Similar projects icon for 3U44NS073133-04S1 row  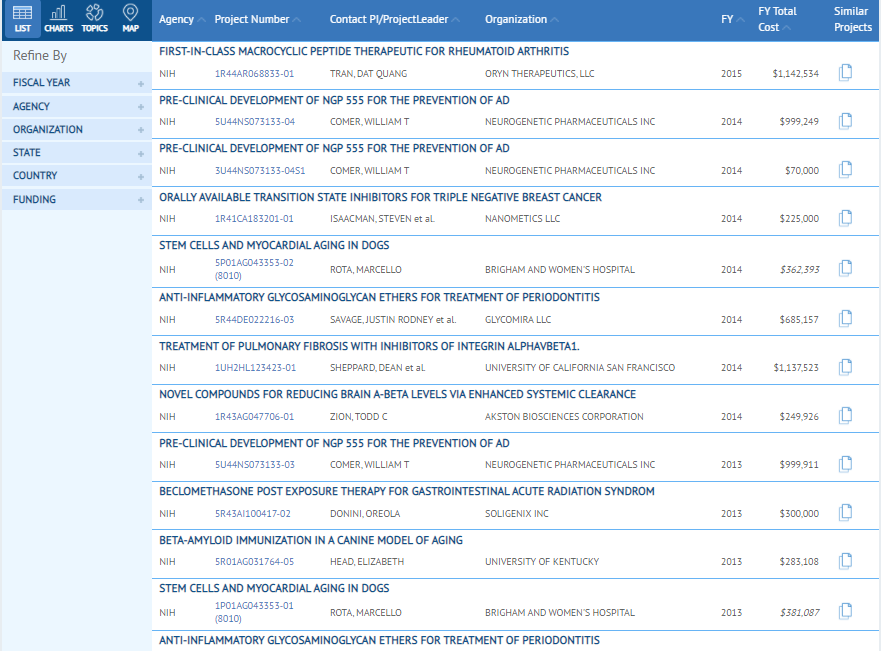[x=845, y=170]
